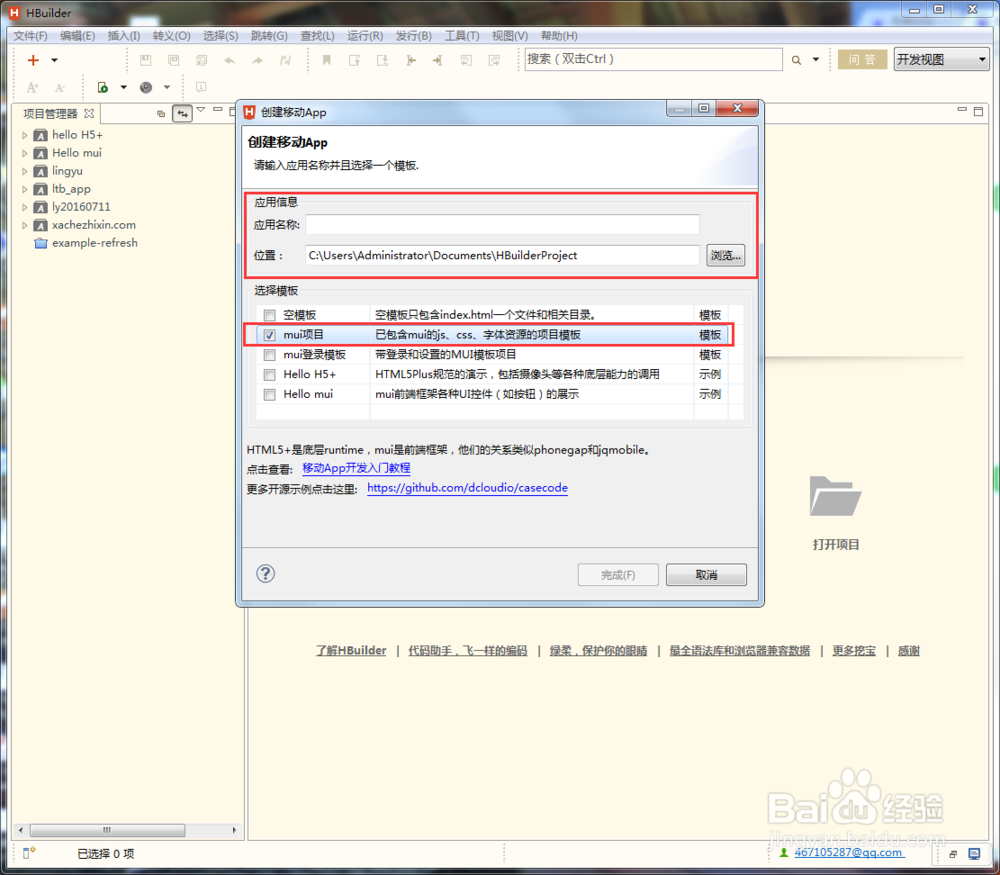
Task: Click the project manager horizontal scrollbar thumb
Action: (107, 830)
